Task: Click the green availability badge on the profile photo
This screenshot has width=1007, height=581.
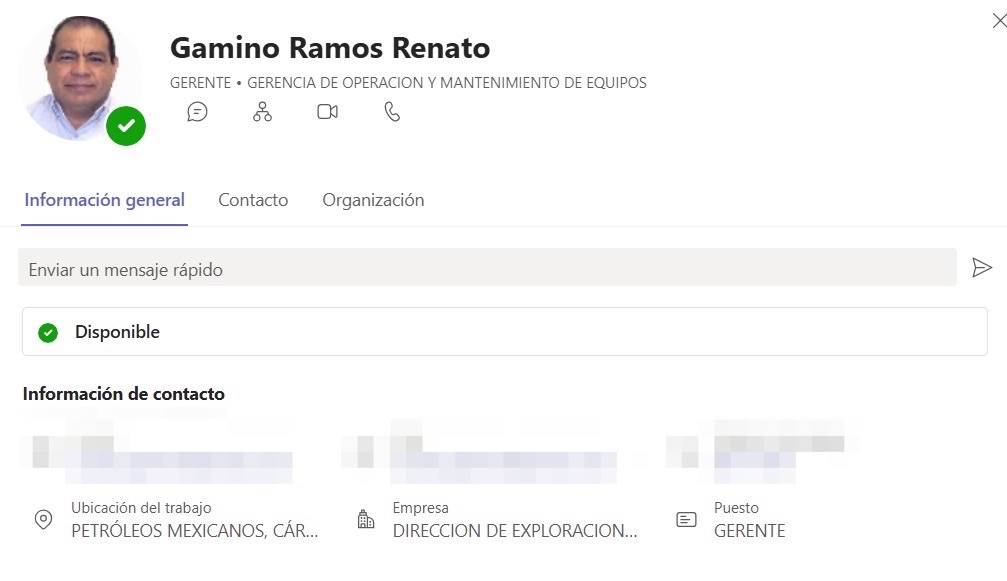Action: 126,126
